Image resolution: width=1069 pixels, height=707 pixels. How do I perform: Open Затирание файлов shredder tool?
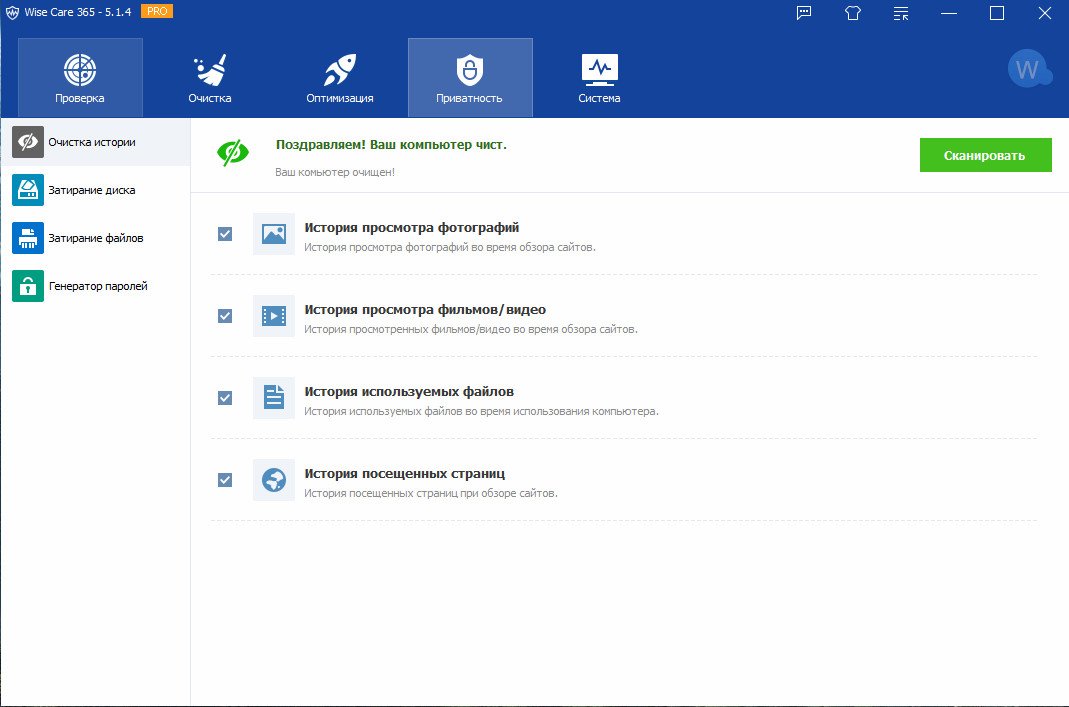tap(94, 238)
